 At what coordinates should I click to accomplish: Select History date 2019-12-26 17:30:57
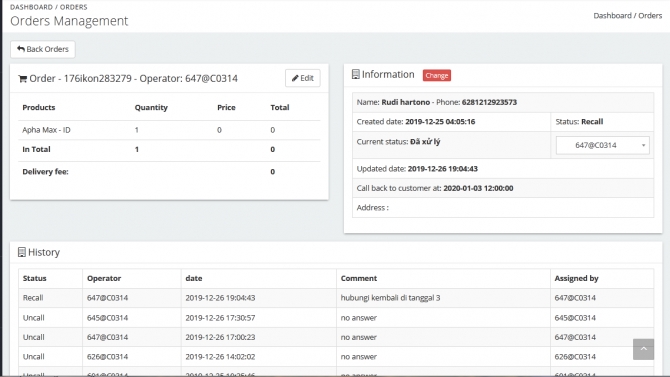220,318
